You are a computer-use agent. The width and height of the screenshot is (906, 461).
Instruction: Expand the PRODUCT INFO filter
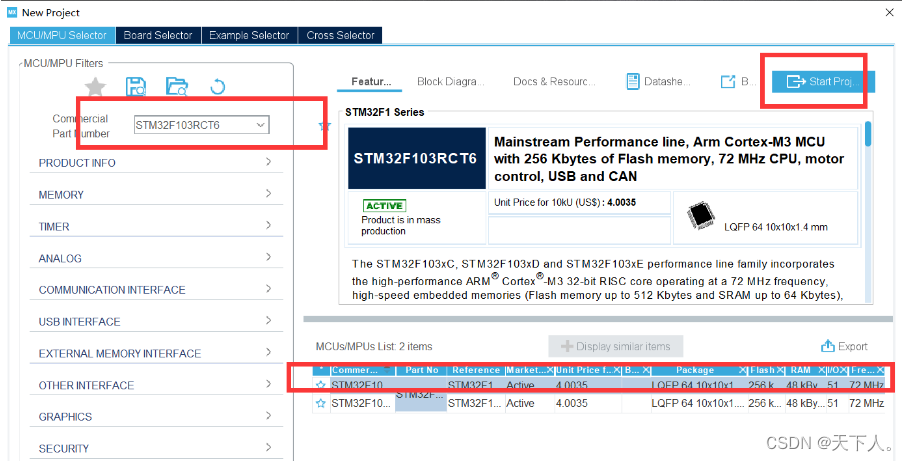[156, 163]
